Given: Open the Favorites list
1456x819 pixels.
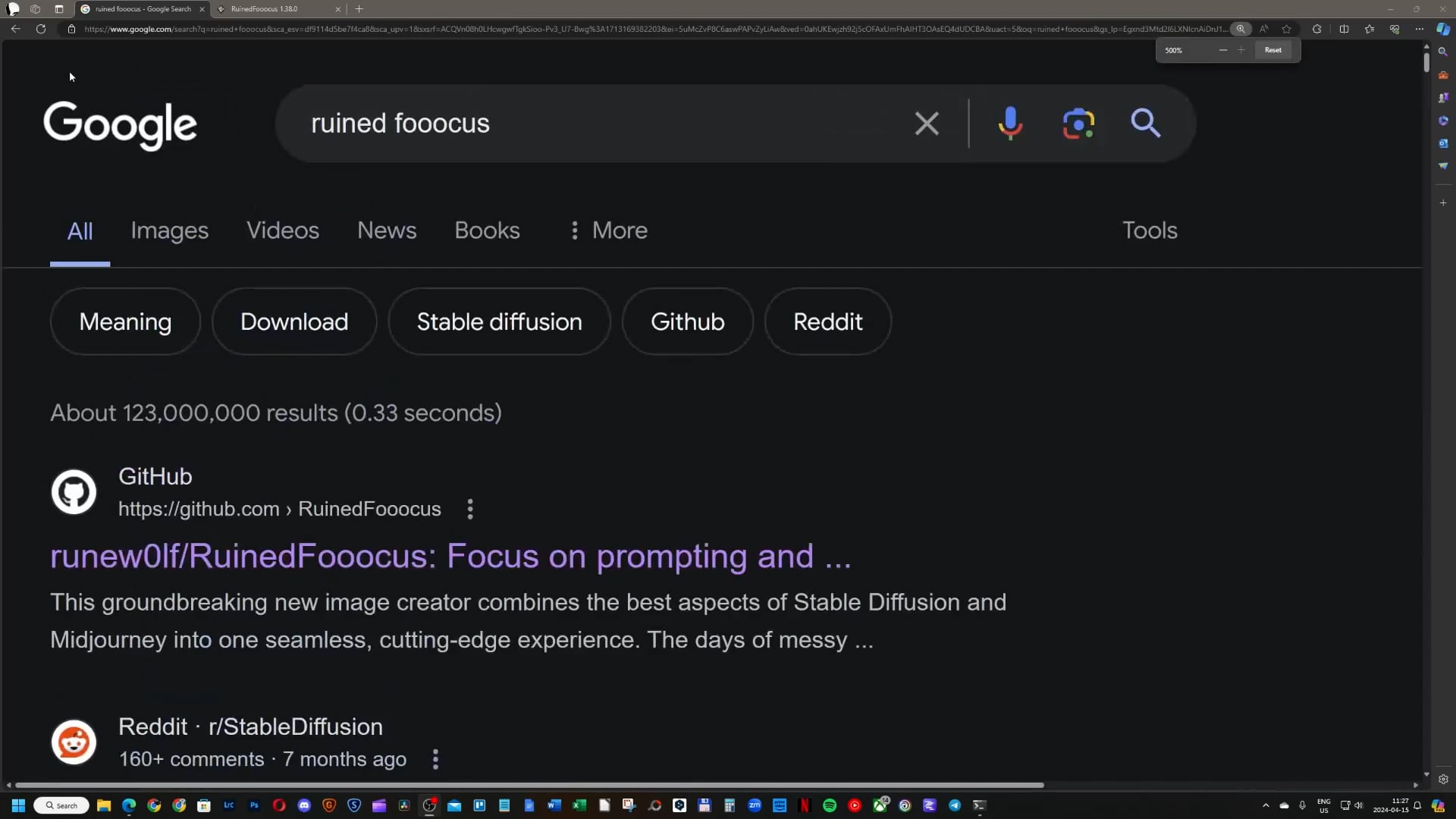Looking at the screenshot, I should tap(1370, 29).
